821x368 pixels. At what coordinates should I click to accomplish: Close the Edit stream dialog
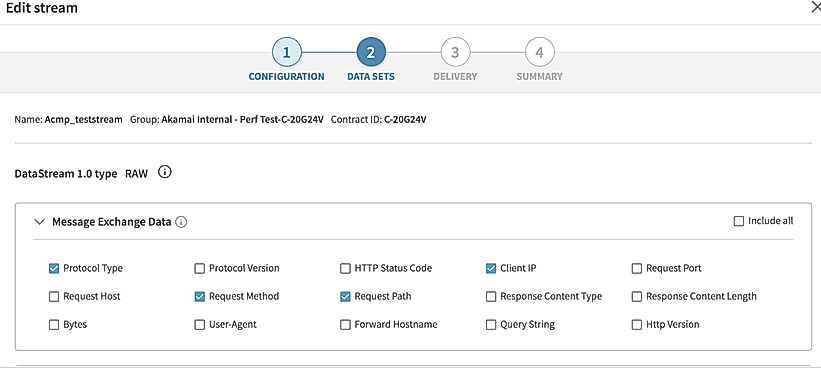point(815,7)
